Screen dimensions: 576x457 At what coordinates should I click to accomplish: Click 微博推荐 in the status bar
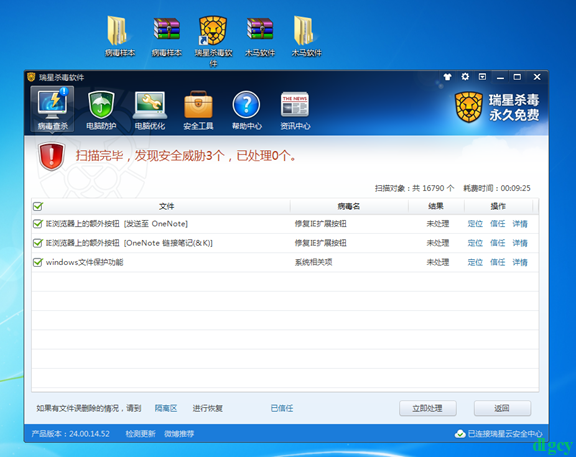point(179,434)
